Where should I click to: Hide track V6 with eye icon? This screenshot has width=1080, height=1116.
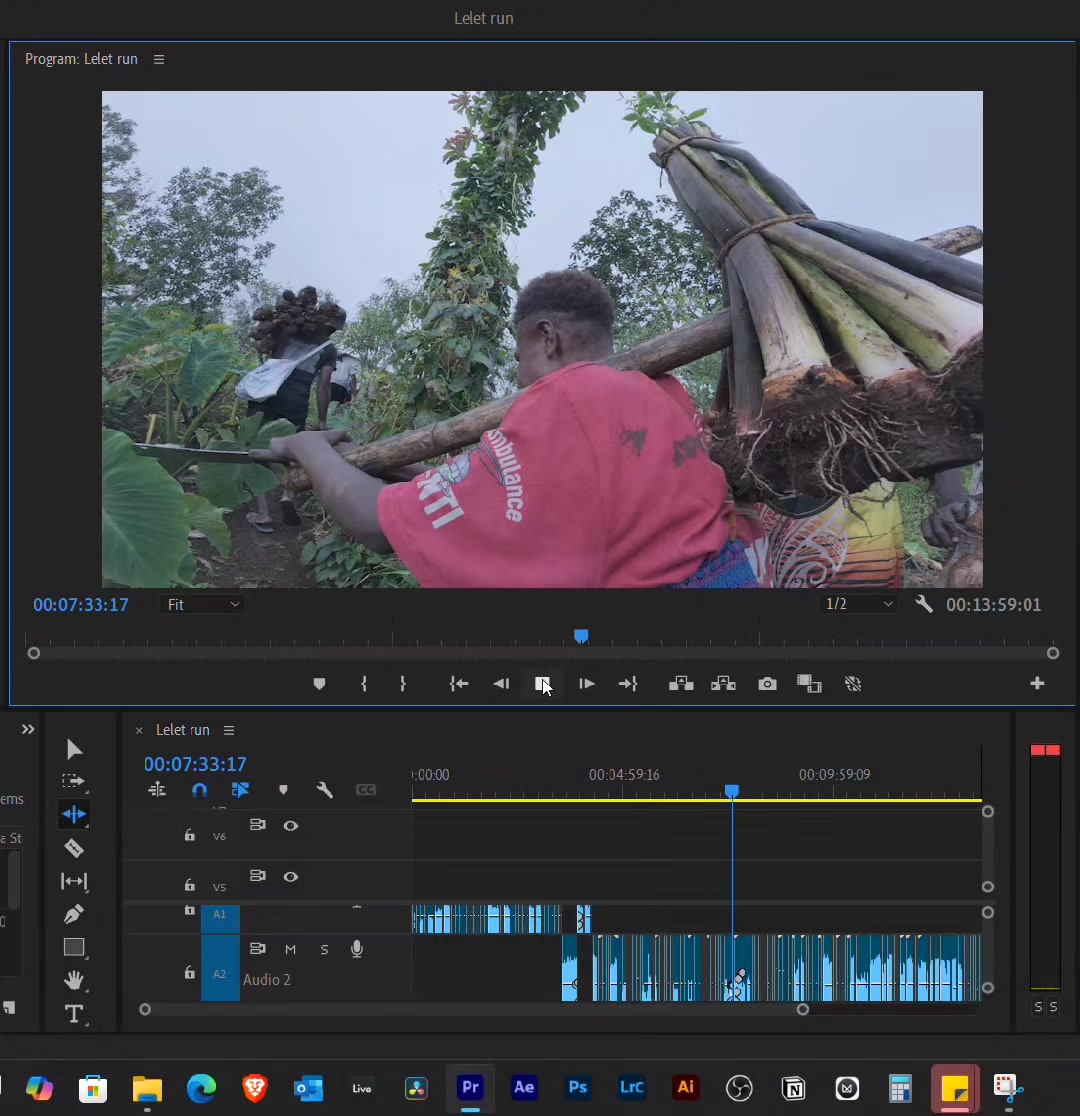click(290, 826)
